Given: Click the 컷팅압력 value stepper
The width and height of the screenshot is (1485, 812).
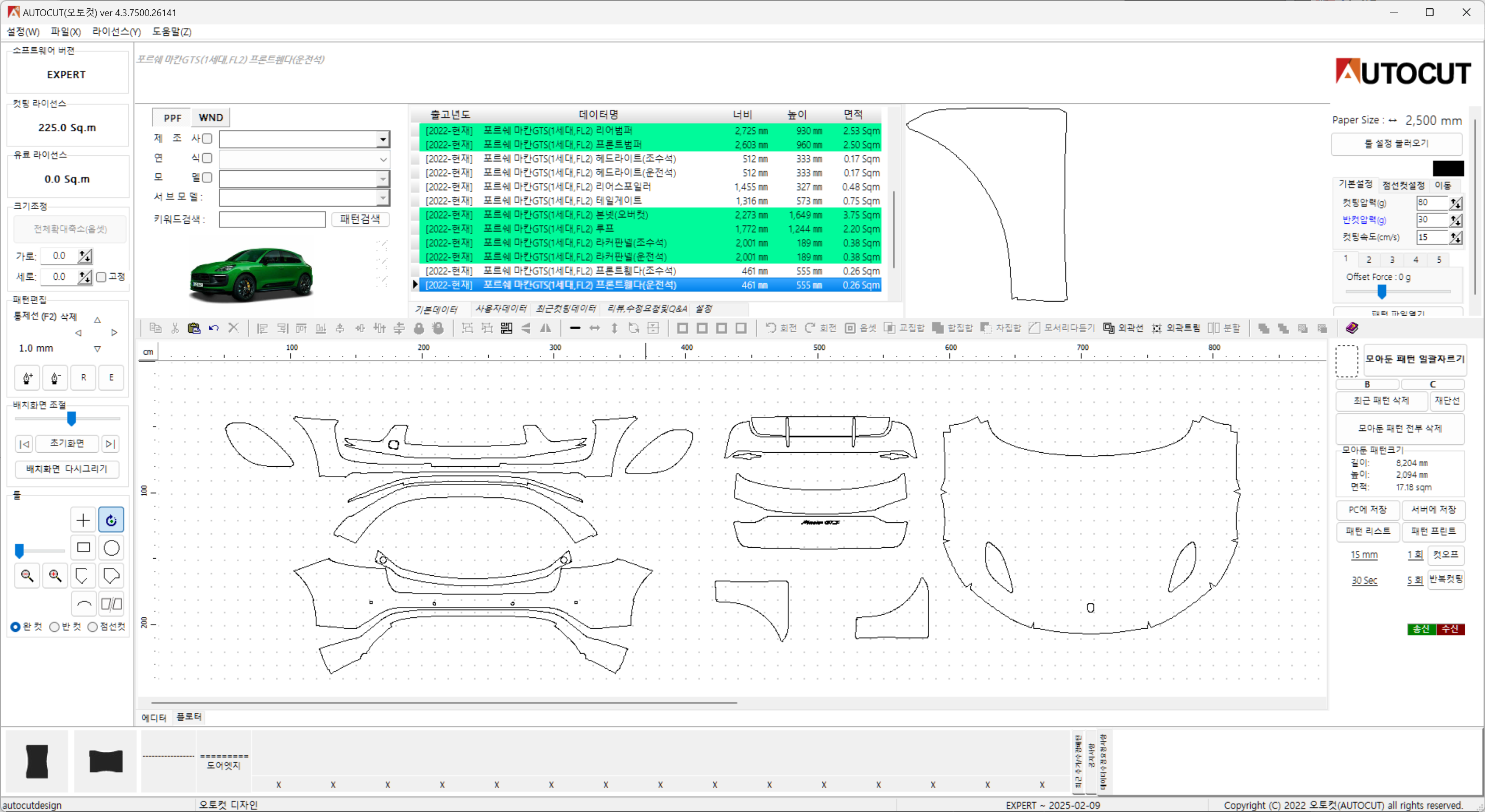Looking at the screenshot, I should coord(1456,203).
